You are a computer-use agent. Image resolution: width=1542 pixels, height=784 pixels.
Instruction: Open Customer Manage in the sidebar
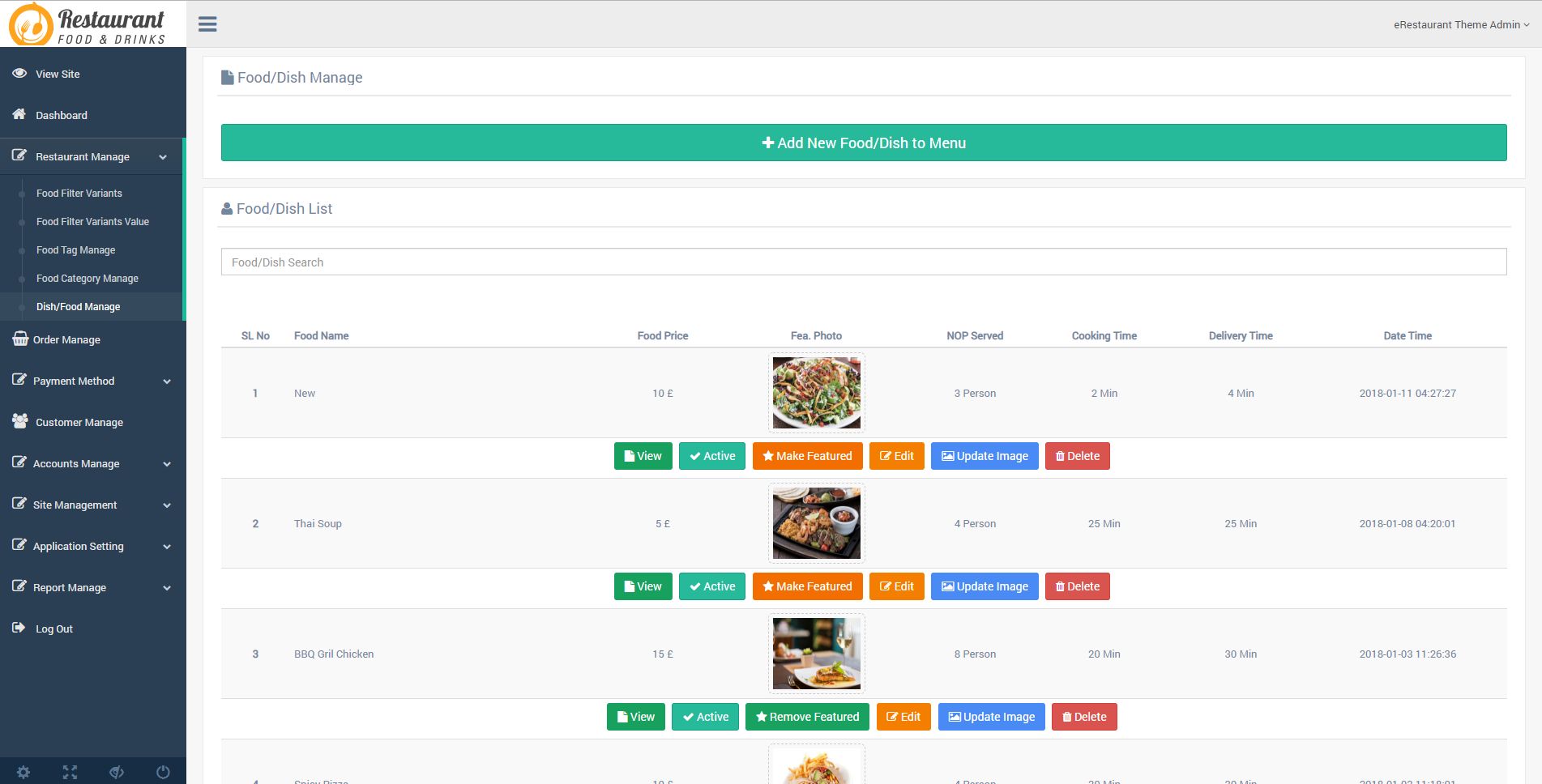point(79,423)
